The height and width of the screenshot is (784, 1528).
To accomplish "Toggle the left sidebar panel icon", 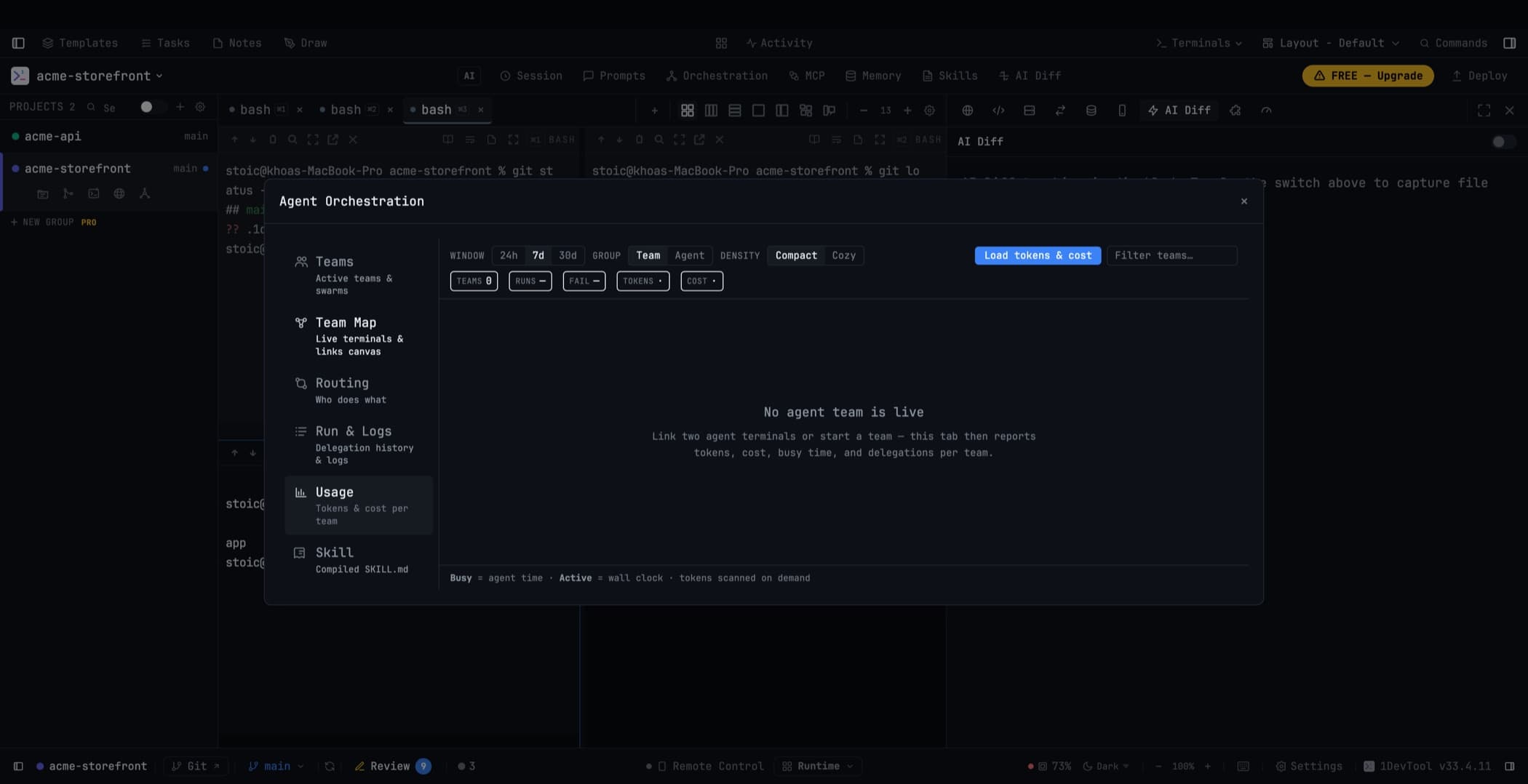I will pos(18,43).
